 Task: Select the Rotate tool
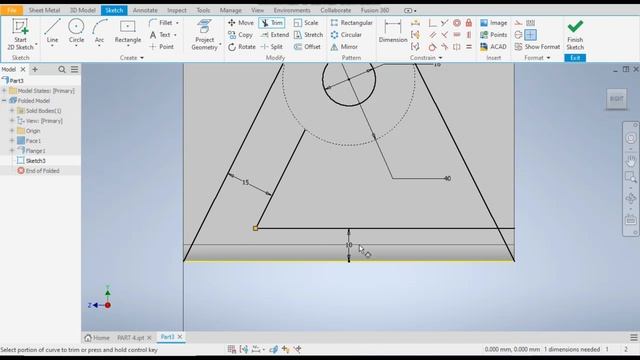click(242, 47)
